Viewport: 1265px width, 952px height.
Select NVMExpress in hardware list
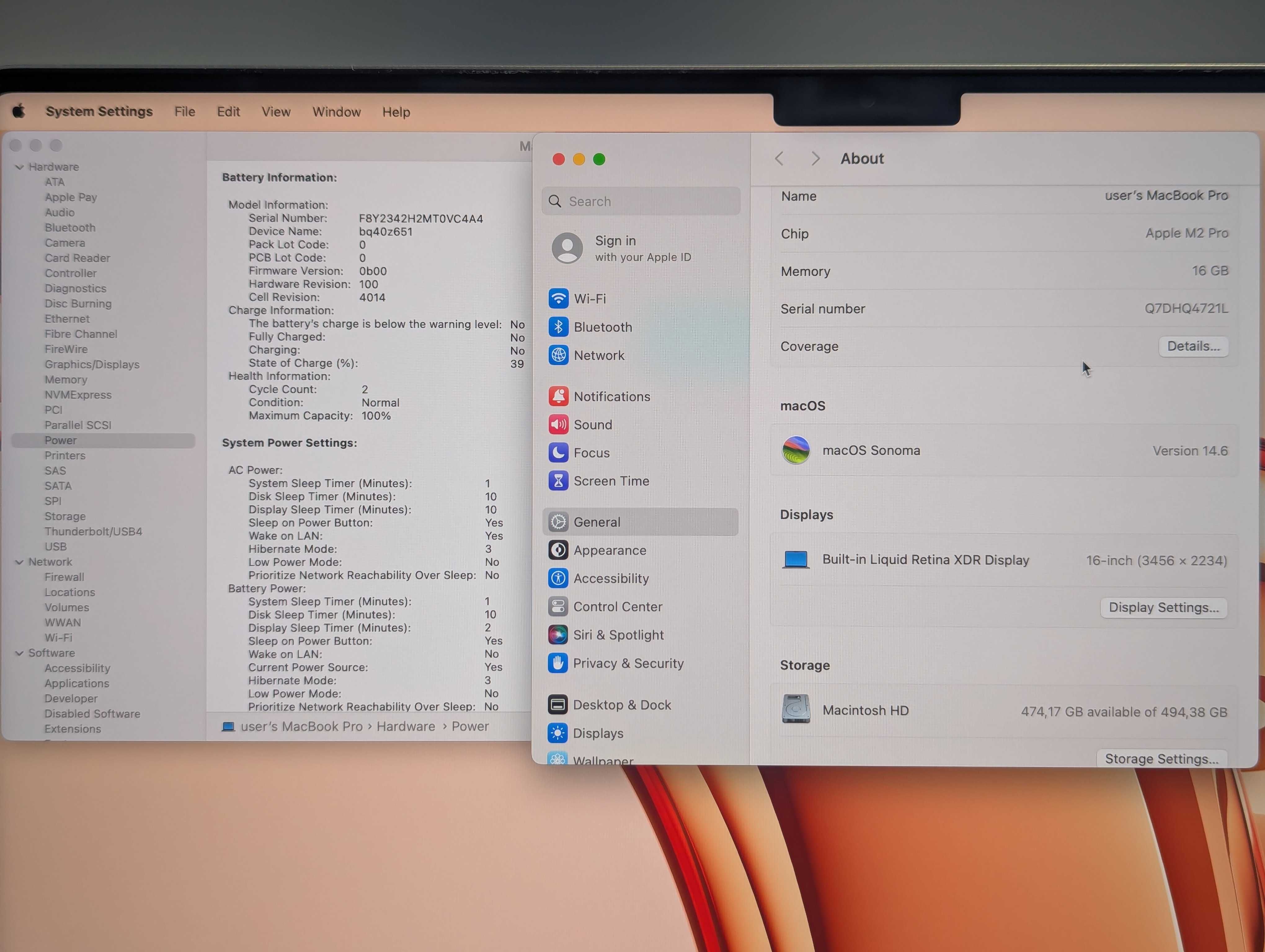(78, 394)
